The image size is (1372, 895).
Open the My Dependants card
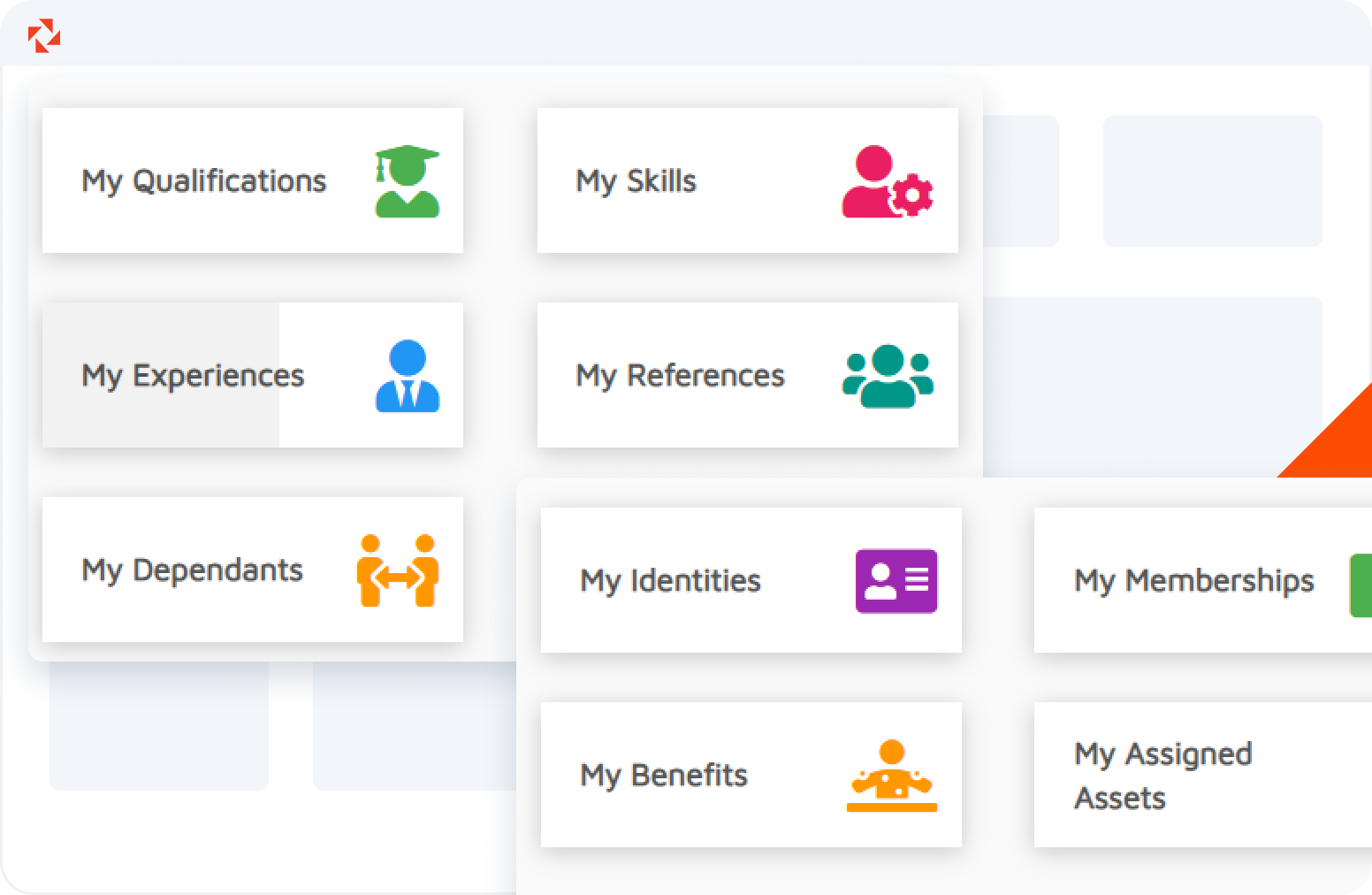(252, 570)
